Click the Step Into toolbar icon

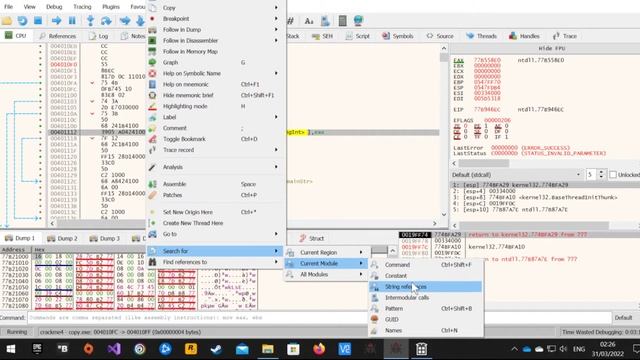click(90, 20)
